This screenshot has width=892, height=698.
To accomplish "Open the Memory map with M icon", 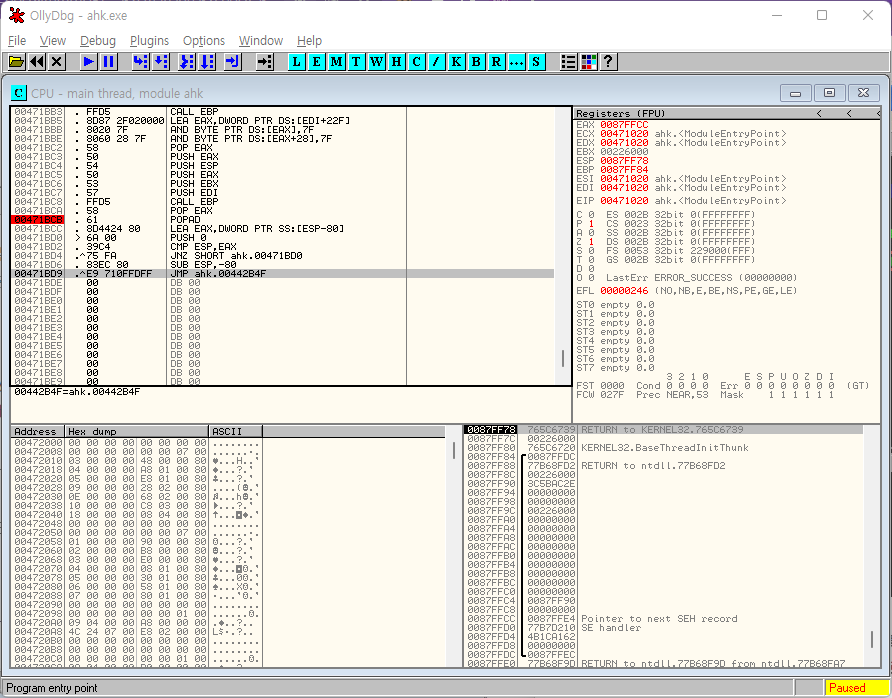I will pyautogui.click(x=336, y=61).
